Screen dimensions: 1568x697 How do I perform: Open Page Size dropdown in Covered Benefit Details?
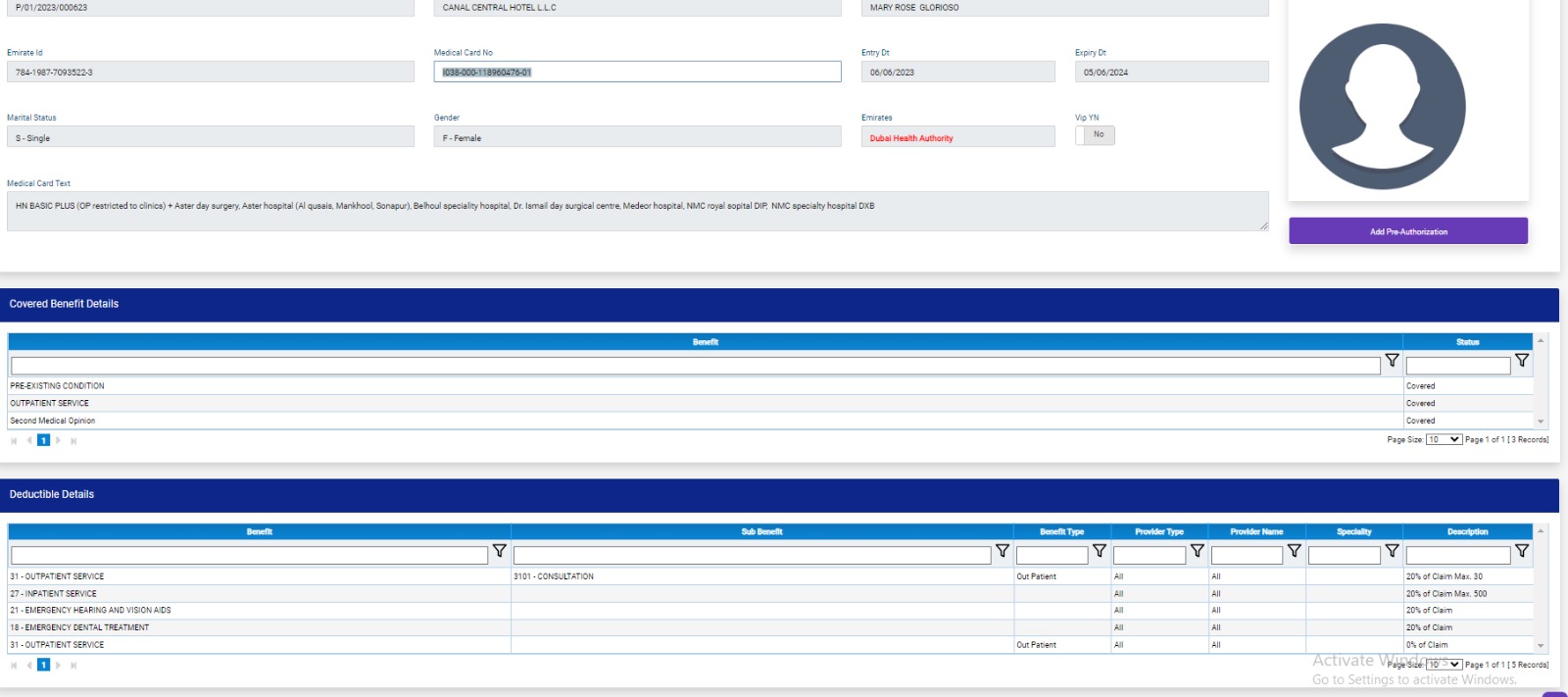point(1444,440)
